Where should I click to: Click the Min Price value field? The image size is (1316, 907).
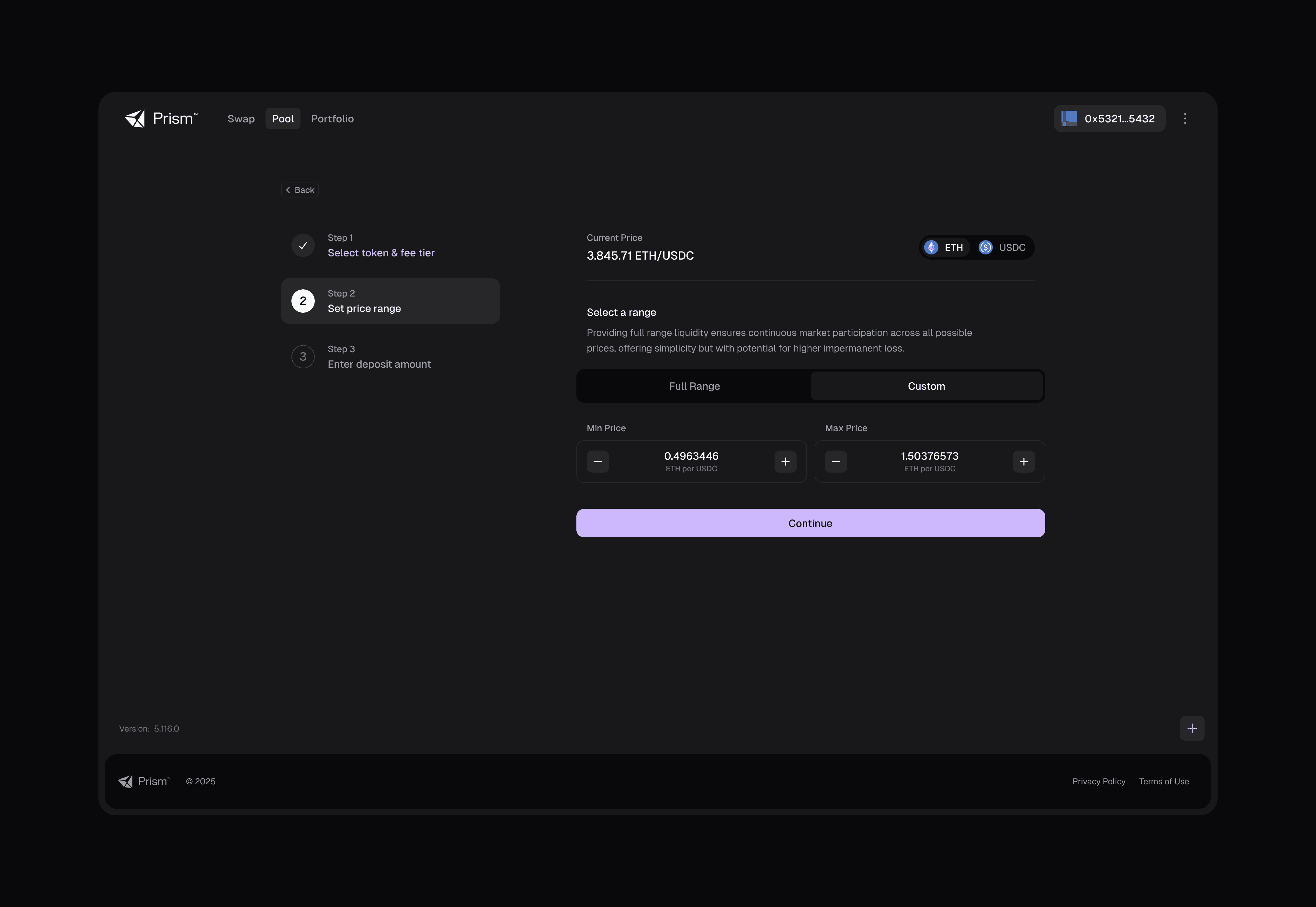point(691,456)
